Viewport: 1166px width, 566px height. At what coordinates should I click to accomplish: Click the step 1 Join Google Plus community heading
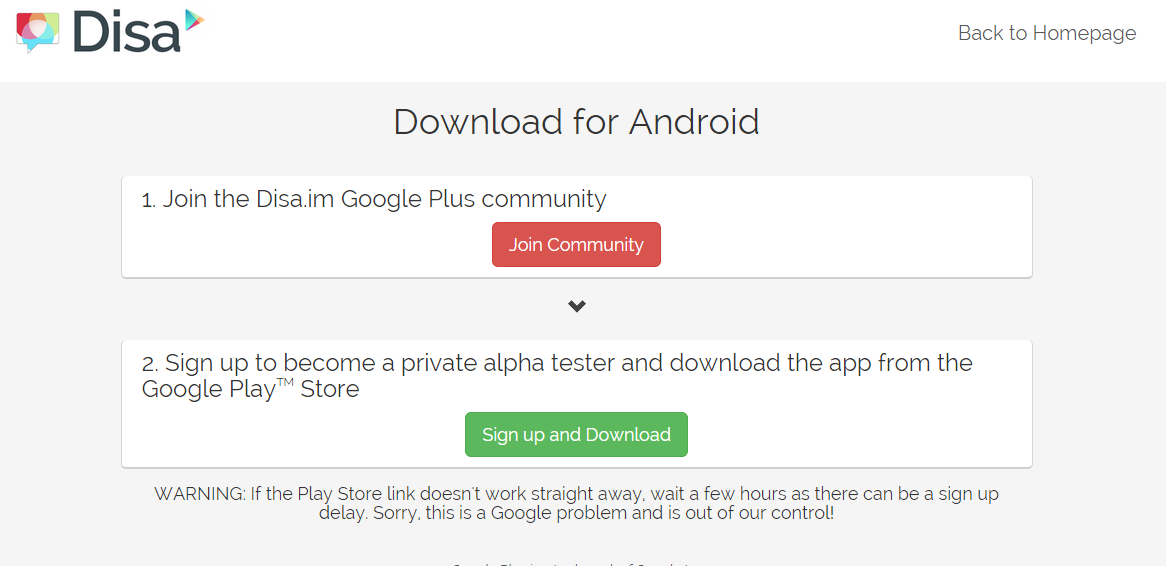374,199
